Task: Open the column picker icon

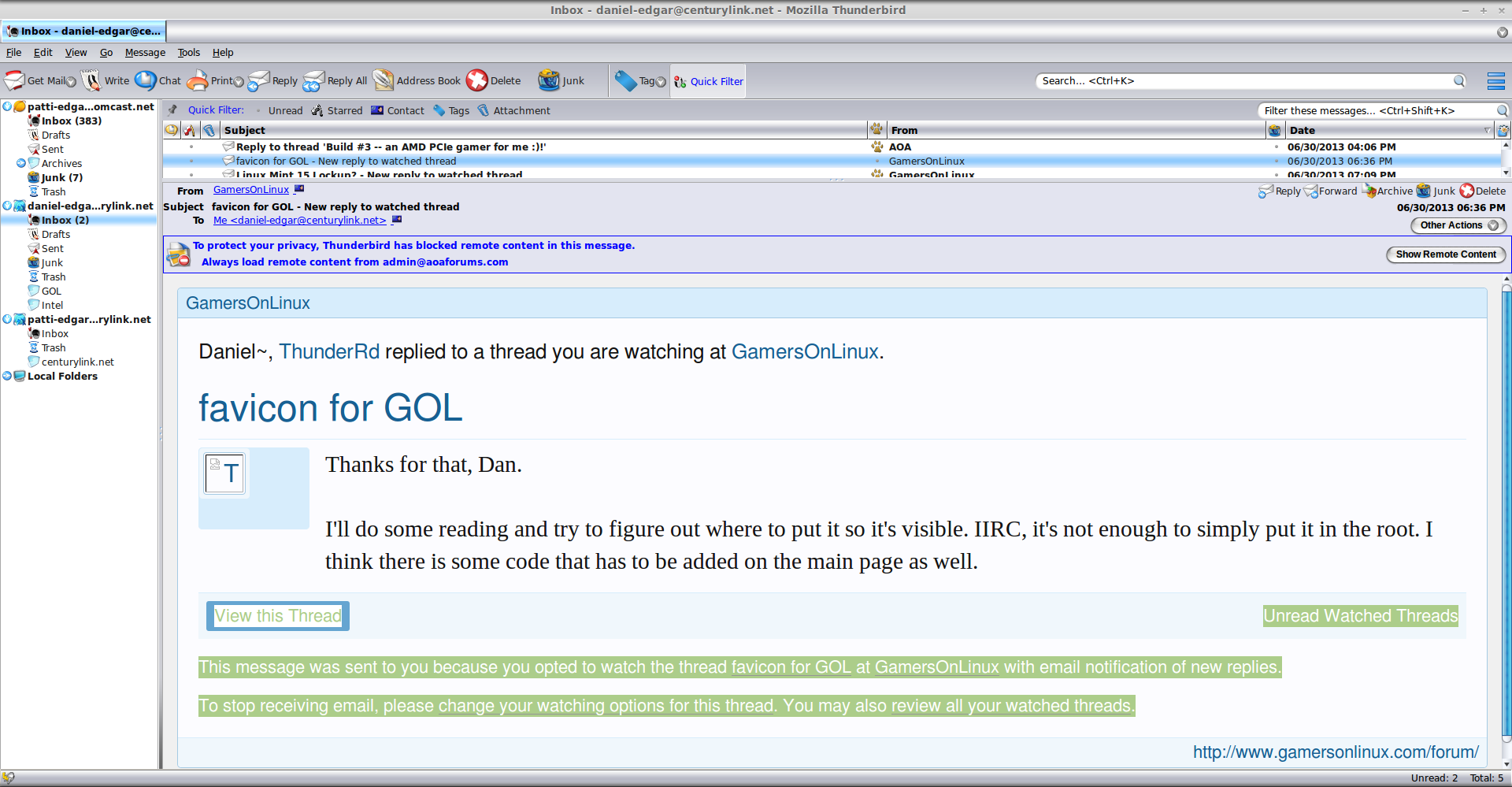Action: tap(1503, 130)
